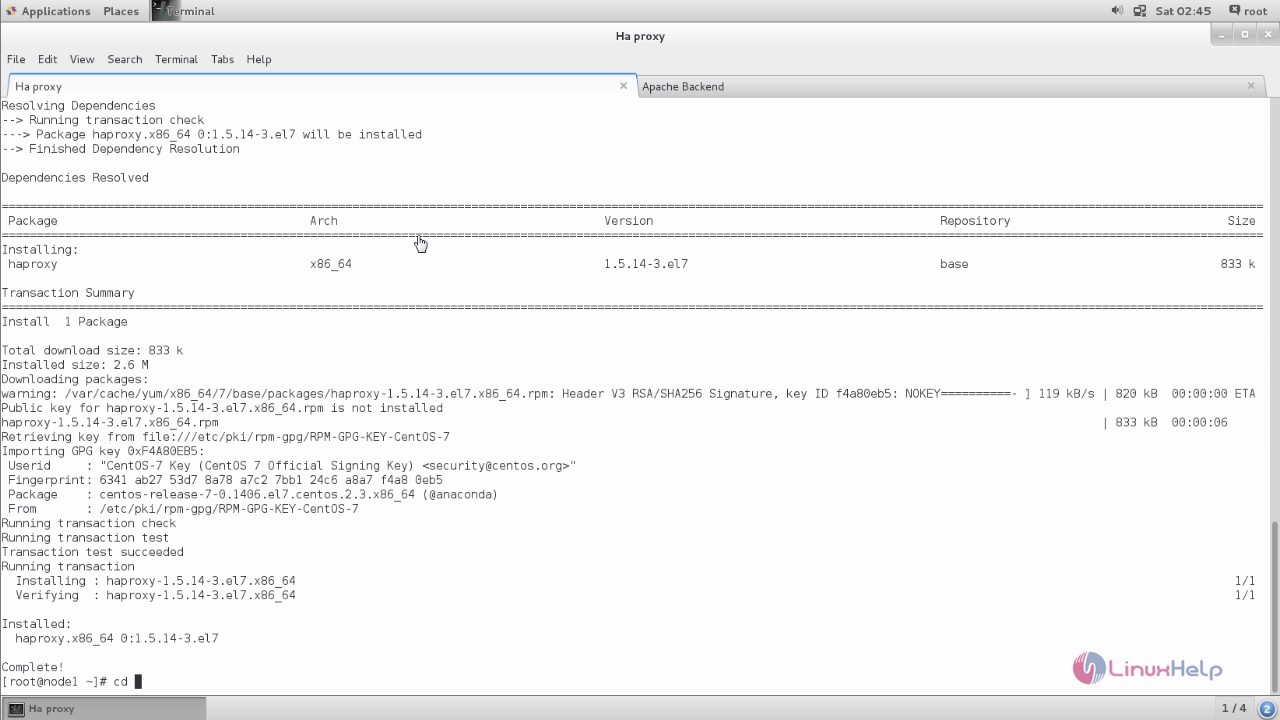Click the Fingerprint line
The image size is (1280, 720).
click(225, 480)
